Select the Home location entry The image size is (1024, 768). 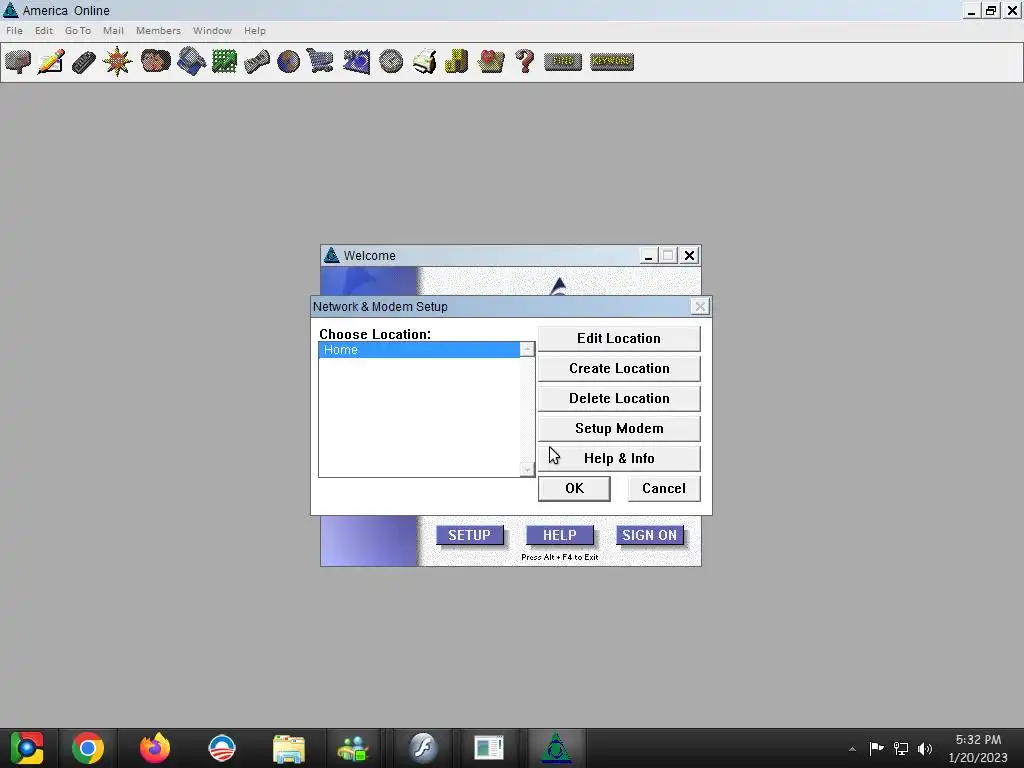coord(419,350)
